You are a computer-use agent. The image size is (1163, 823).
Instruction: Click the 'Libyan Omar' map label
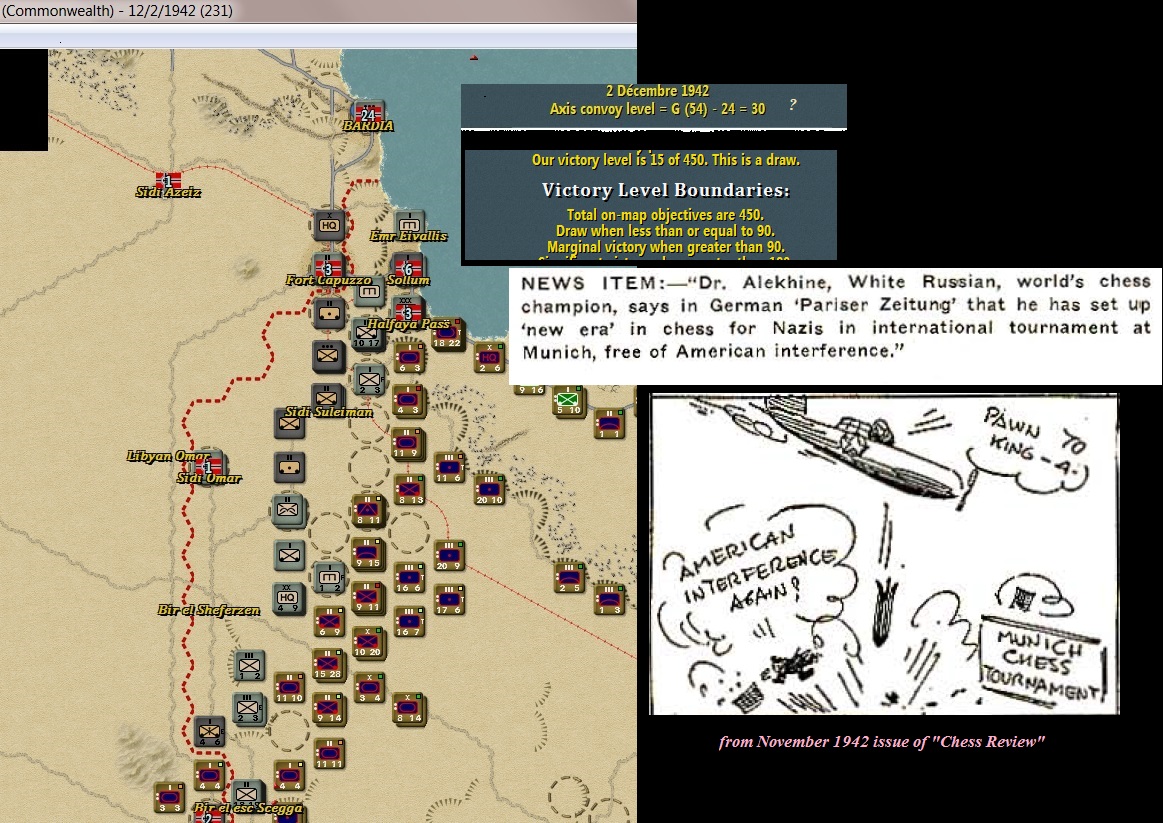click(x=169, y=456)
